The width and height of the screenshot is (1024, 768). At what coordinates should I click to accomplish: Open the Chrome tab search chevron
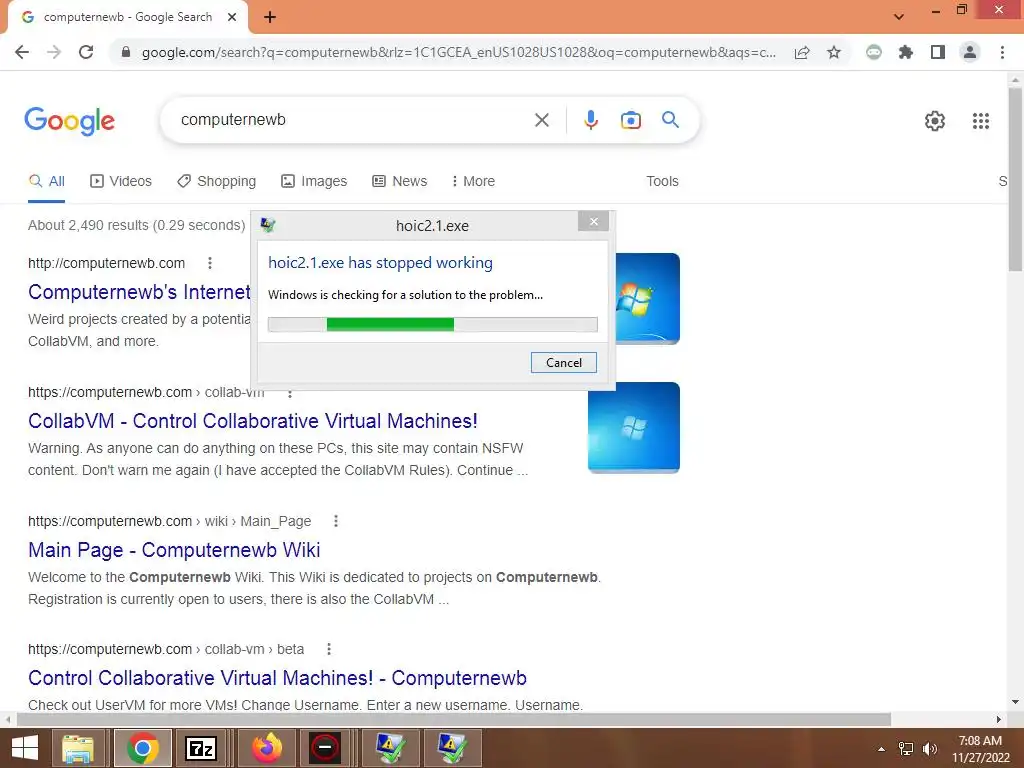(899, 17)
